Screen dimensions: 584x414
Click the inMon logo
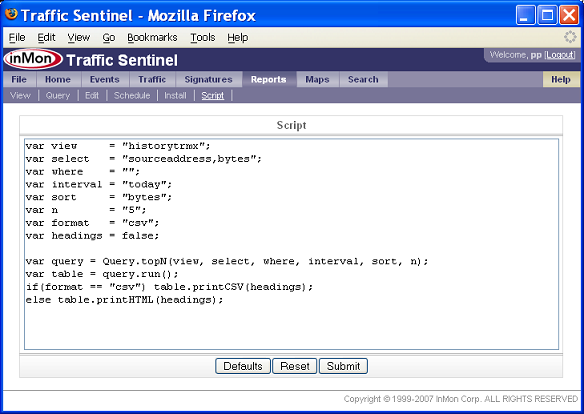33,59
